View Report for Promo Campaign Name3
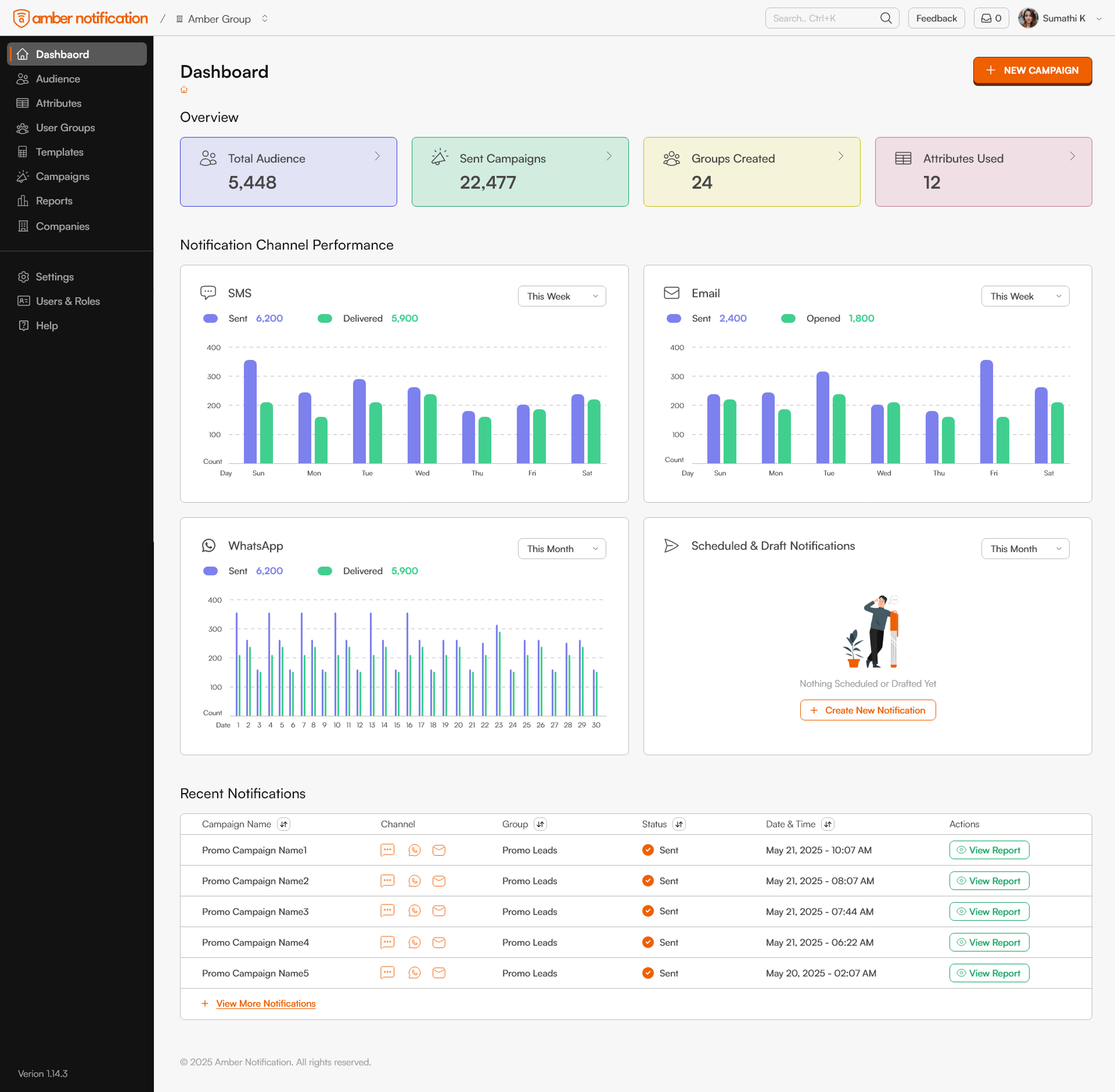The image size is (1115, 1092). click(989, 911)
